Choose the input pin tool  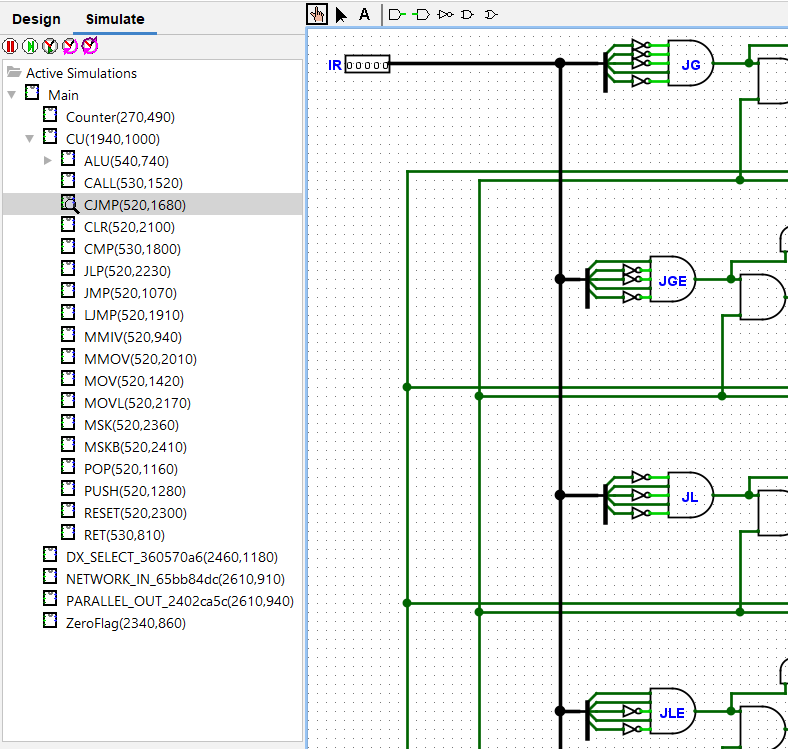(x=397, y=14)
